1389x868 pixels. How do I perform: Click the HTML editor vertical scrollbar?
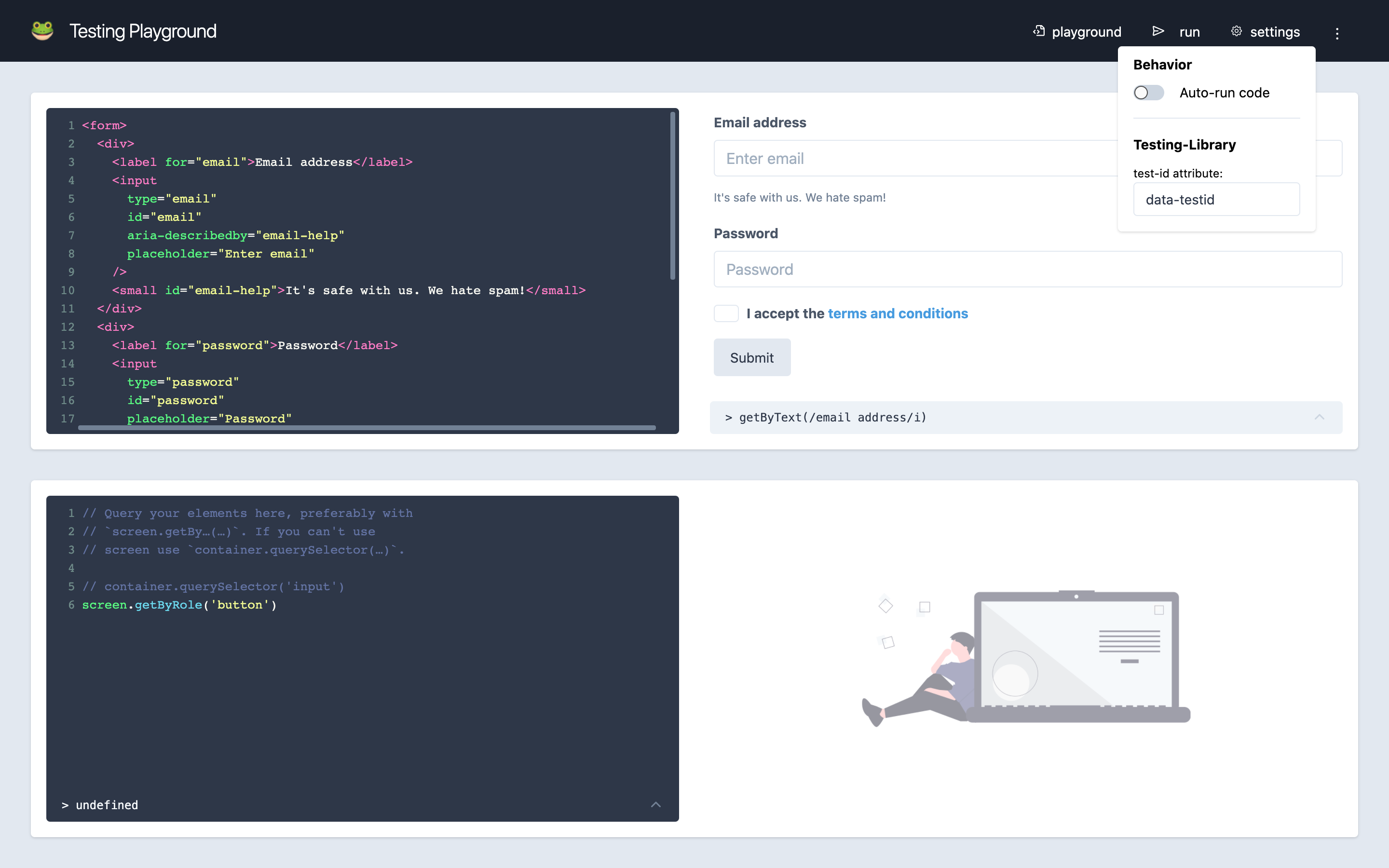point(672,195)
